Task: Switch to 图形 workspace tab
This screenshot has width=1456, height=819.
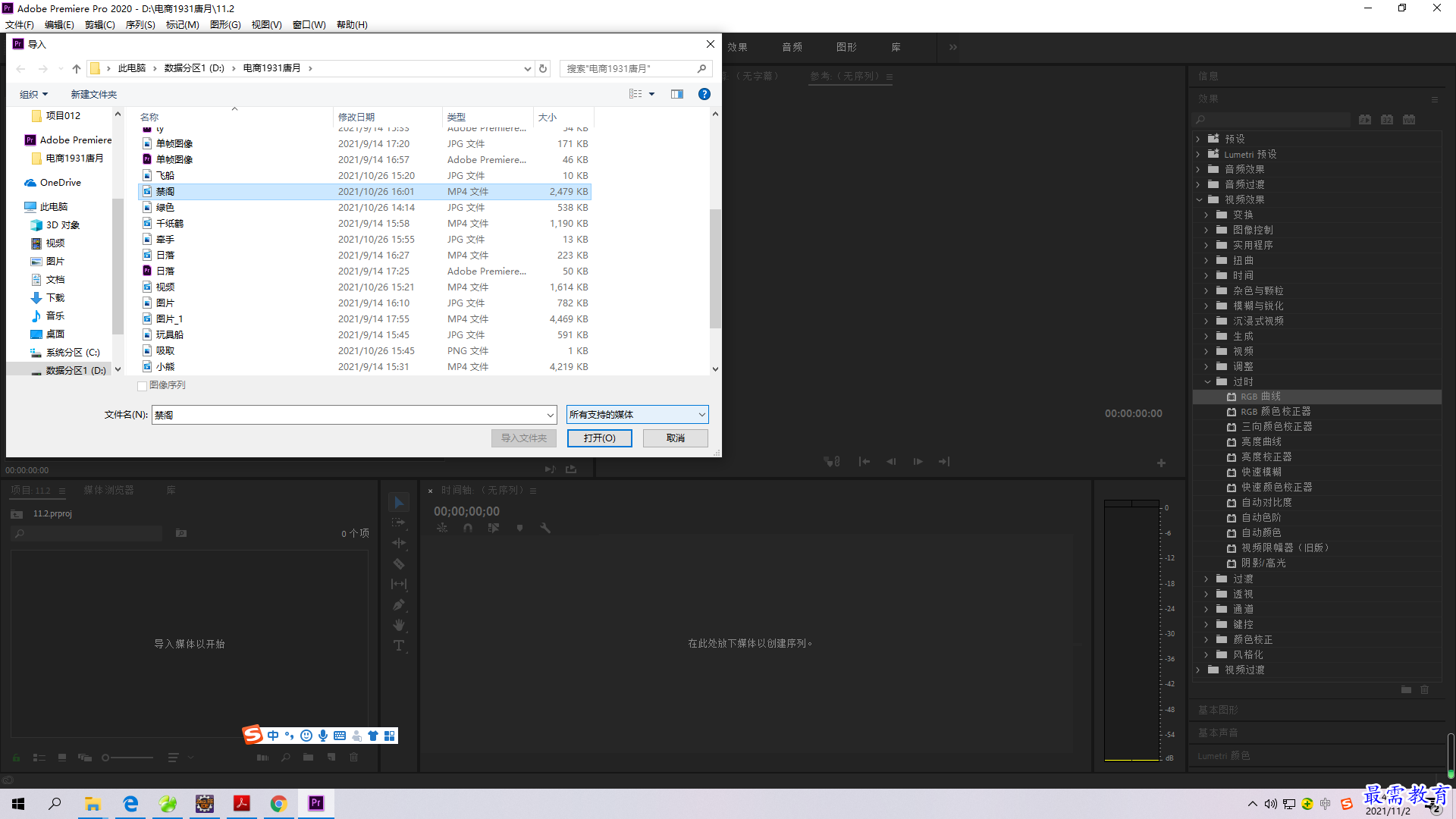Action: [x=847, y=47]
